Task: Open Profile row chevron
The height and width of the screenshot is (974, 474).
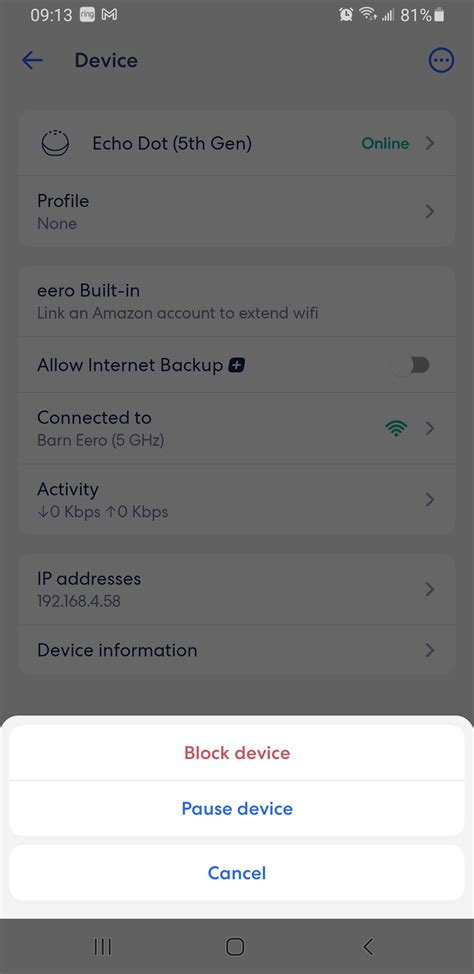Action: click(x=429, y=212)
